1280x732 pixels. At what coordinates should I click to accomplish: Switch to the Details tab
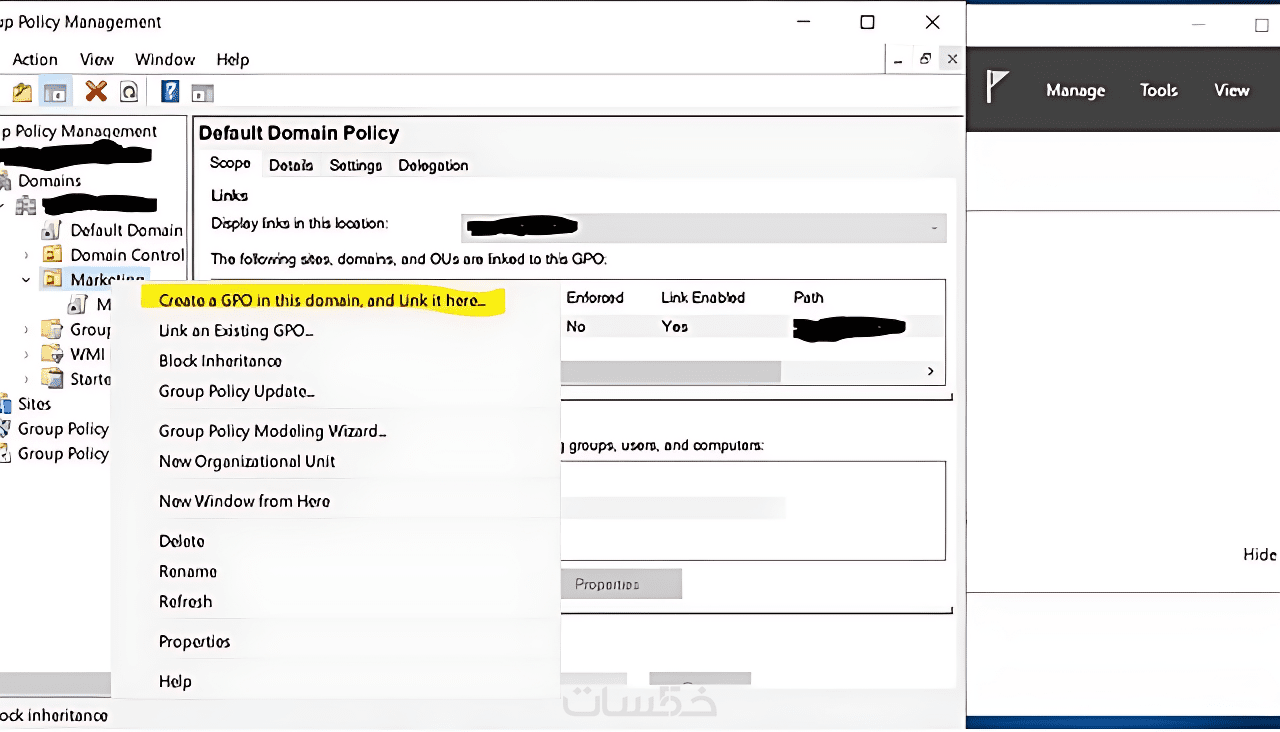[x=291, y=165]
